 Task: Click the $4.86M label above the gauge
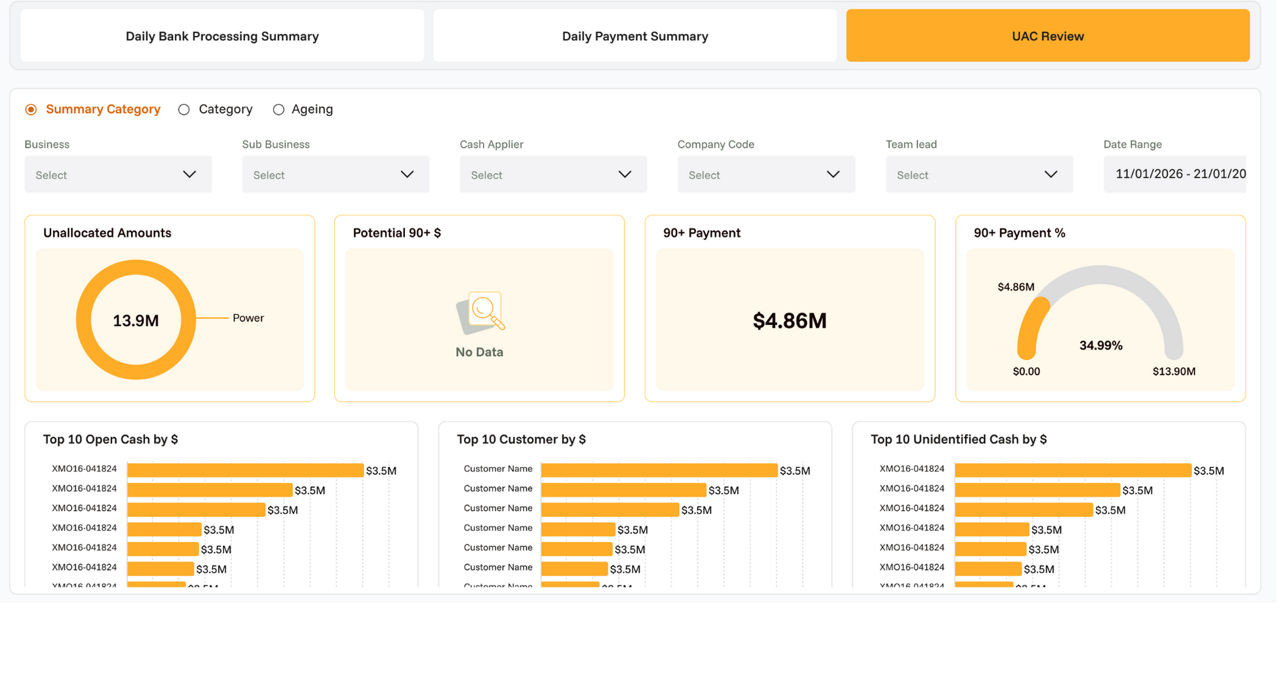click(1016, 287)
